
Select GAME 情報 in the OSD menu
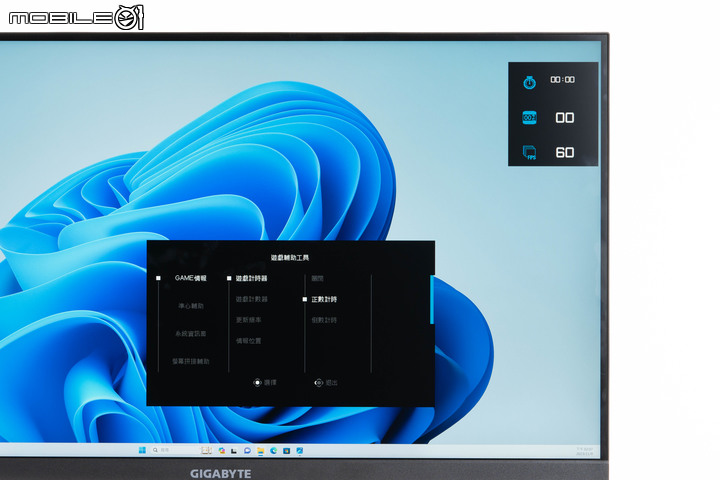(191, 278)
